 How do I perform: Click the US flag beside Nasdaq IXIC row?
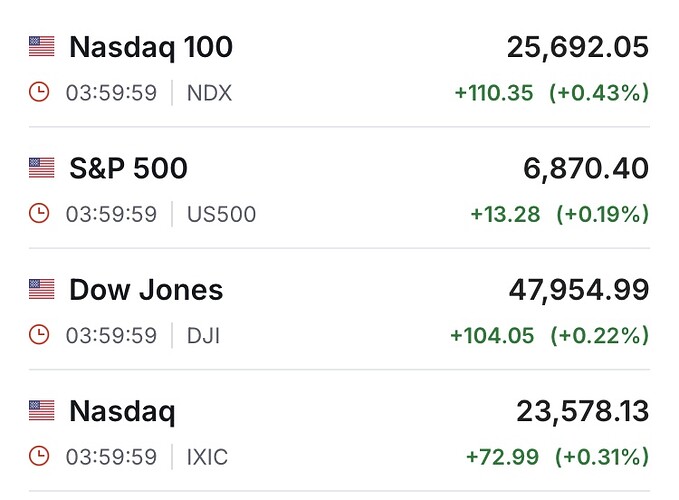click(x=41, y=410)
